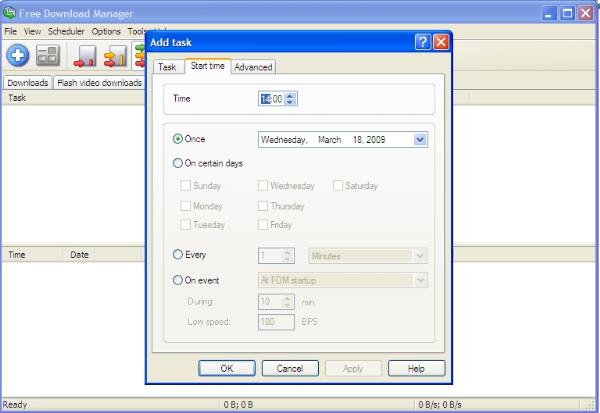Click the Task column header
The height and width of the screenshot is (413, 600).
pos(73,98)
